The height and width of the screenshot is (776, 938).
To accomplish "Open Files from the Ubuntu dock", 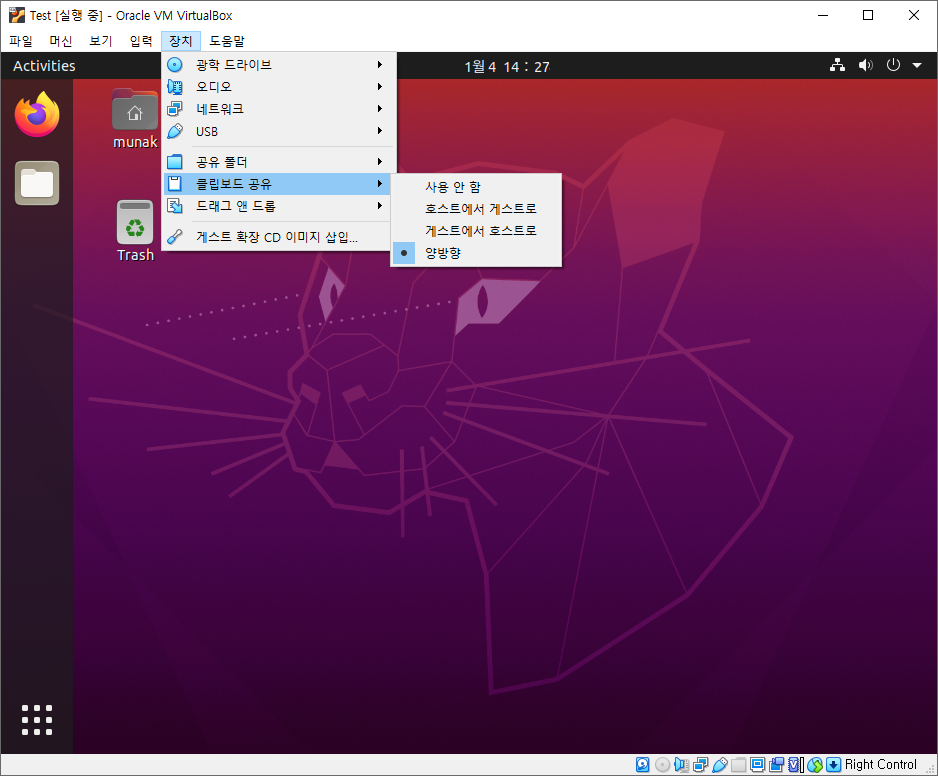I will point(37,183).
